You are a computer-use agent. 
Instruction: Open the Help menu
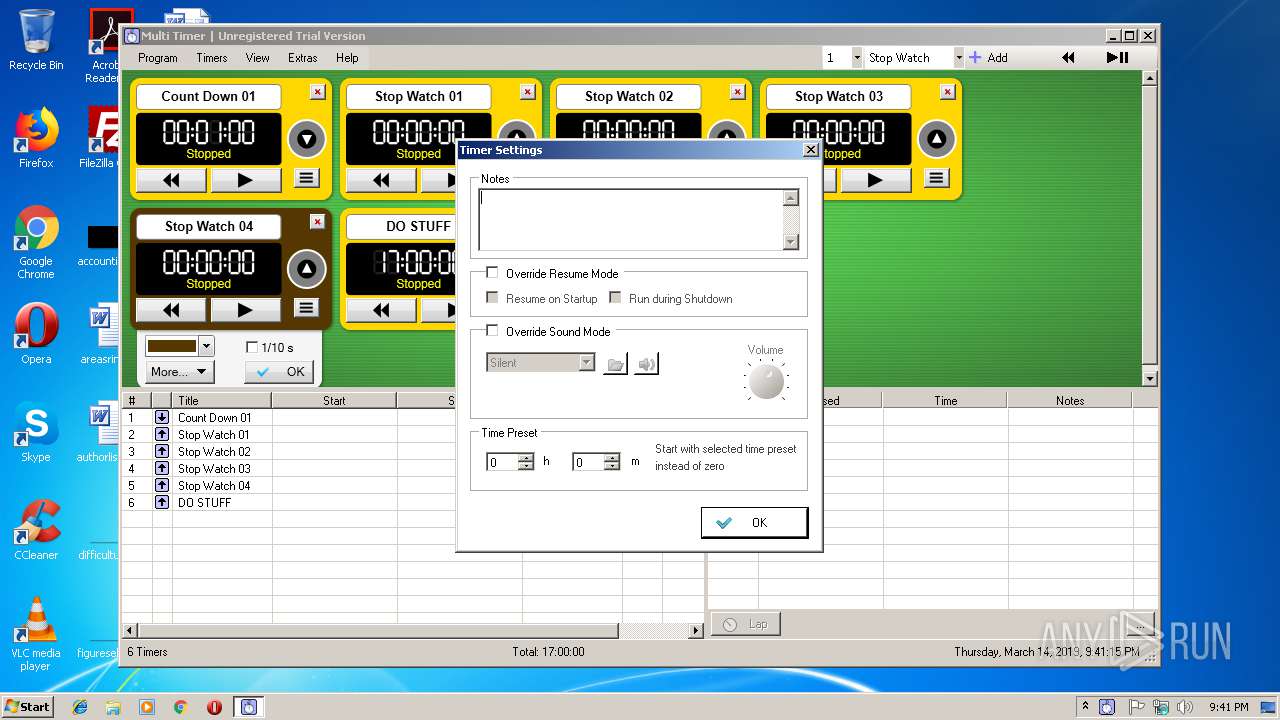tap(347, 58)
